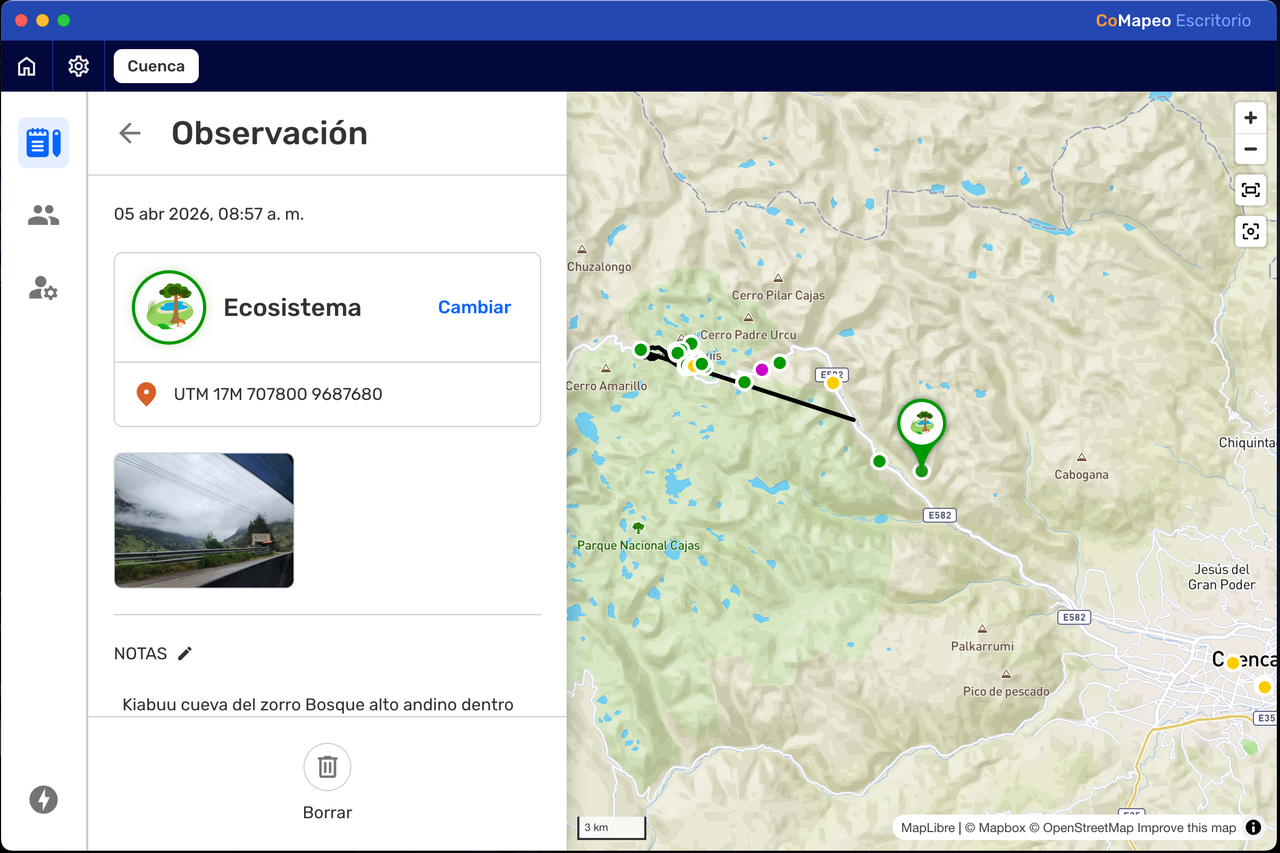1280x853 pixels.
Task: Click the fit-bounds map control icon
Action: coord(1250,190)
